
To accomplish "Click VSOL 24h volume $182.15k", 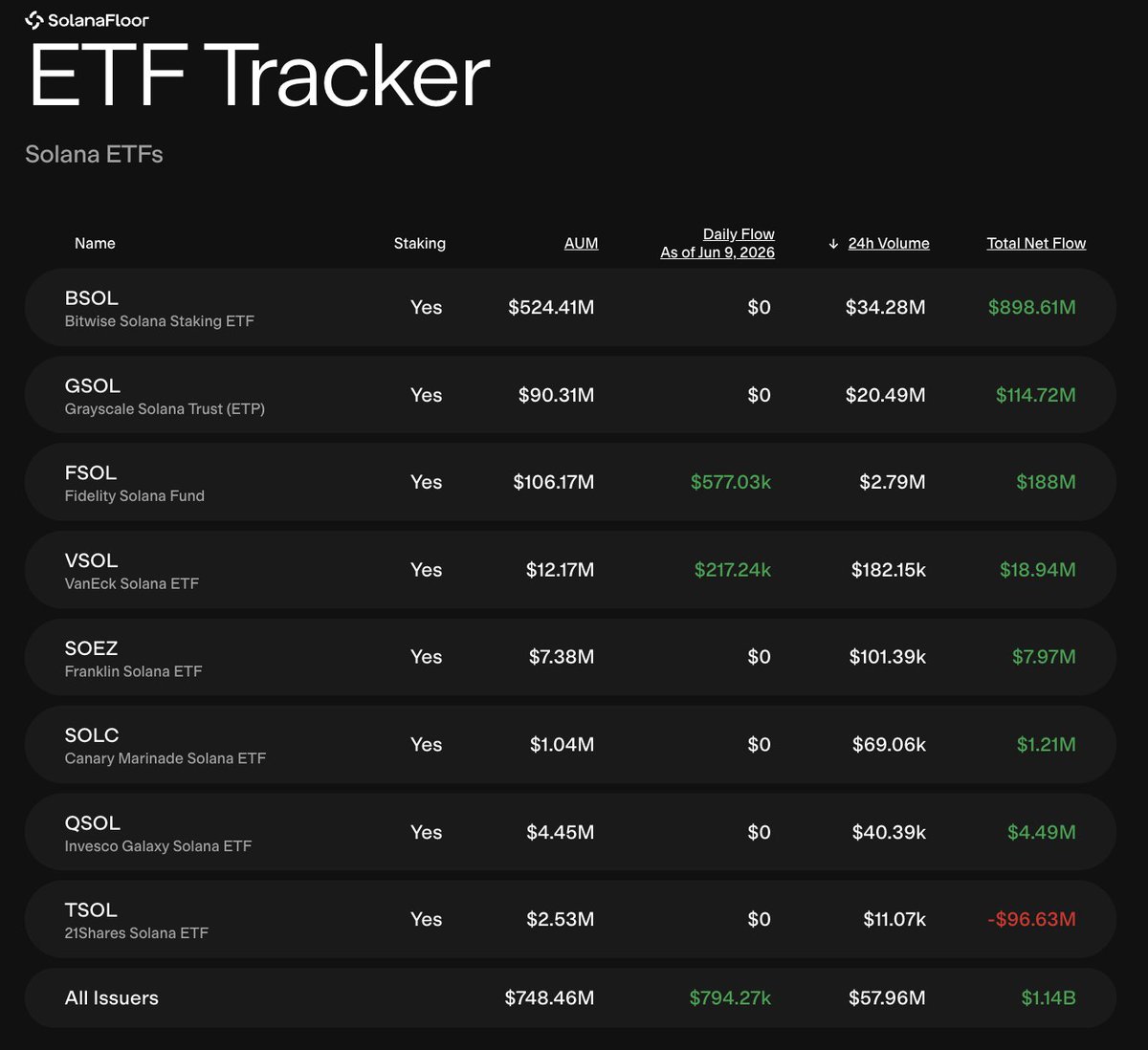I will (x=889, y=570).
